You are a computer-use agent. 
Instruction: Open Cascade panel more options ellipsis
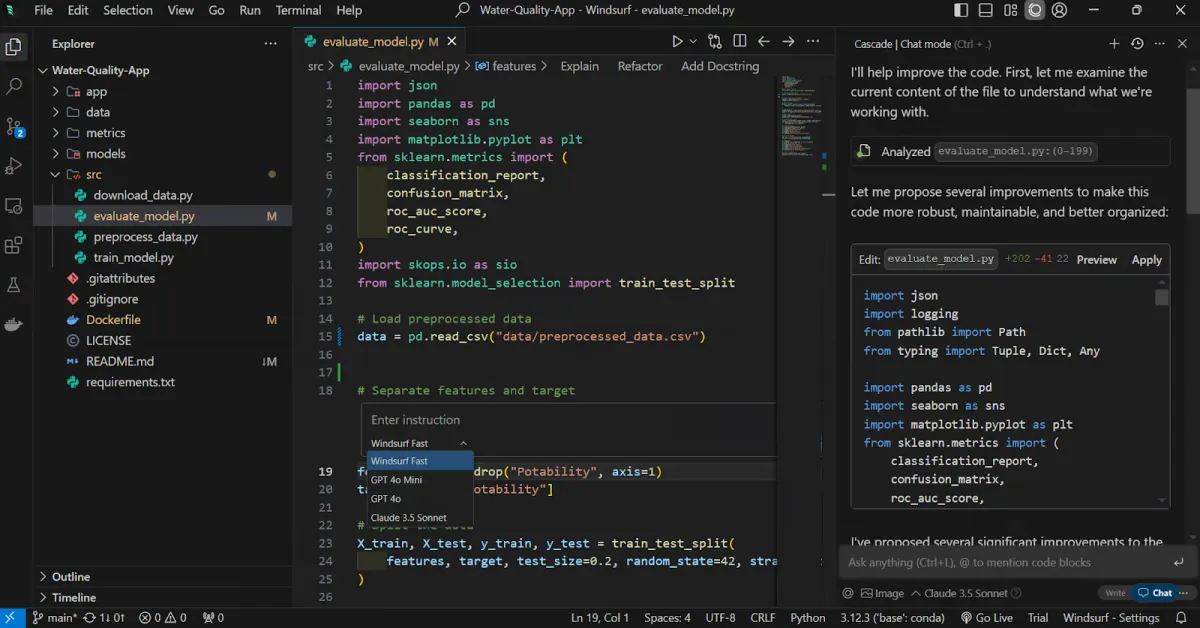(1159, 44)
